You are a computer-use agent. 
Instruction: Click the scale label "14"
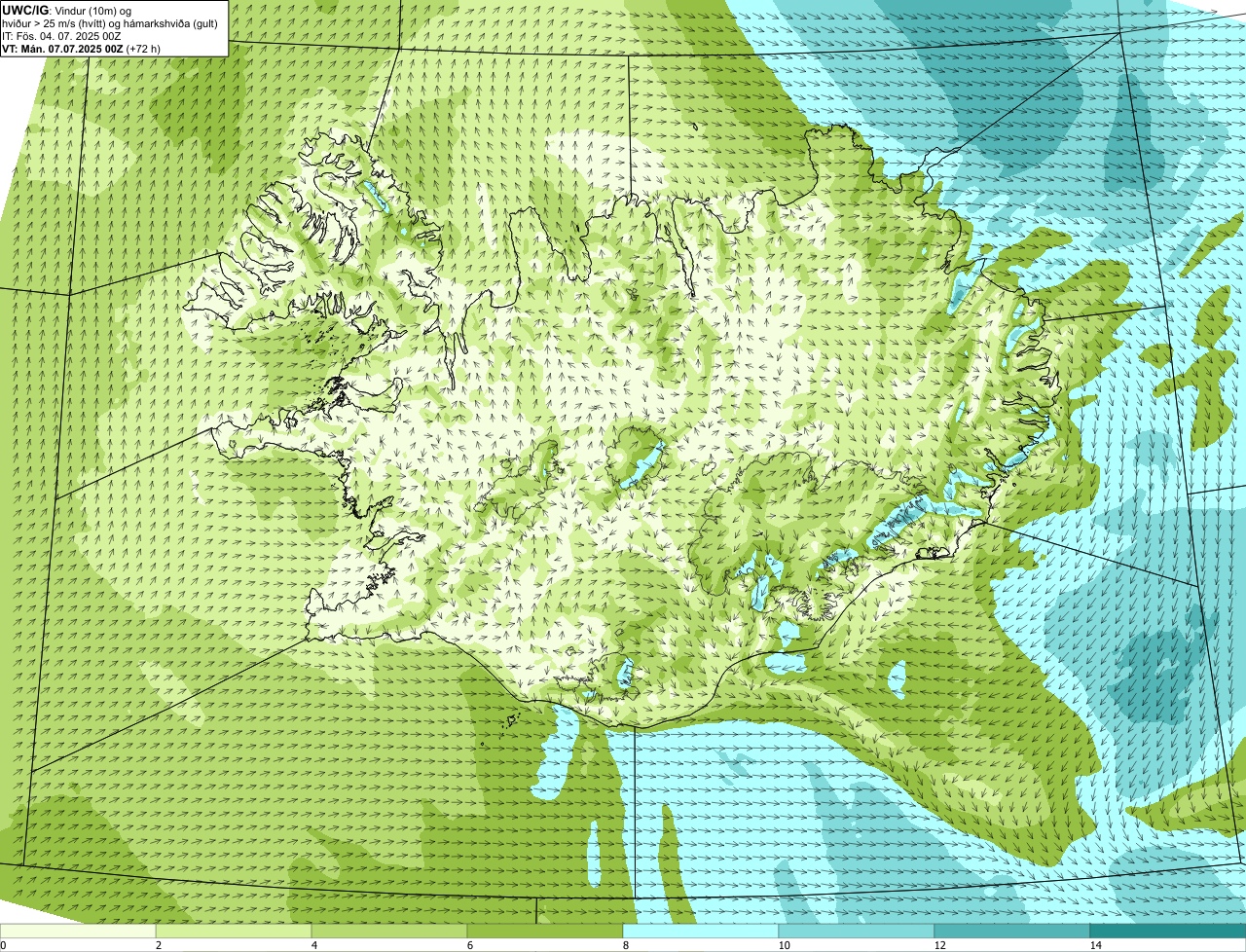(1095, 945)
